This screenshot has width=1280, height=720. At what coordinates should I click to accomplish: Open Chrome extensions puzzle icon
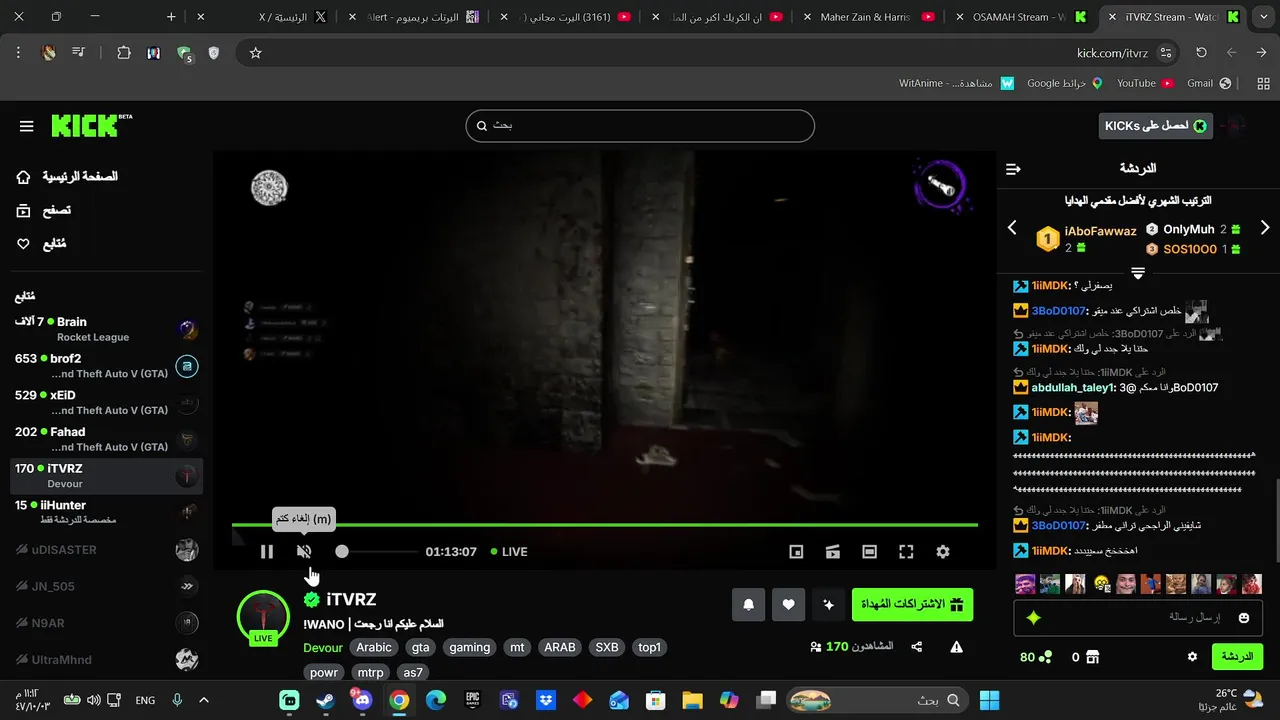[x=124, y=53]
